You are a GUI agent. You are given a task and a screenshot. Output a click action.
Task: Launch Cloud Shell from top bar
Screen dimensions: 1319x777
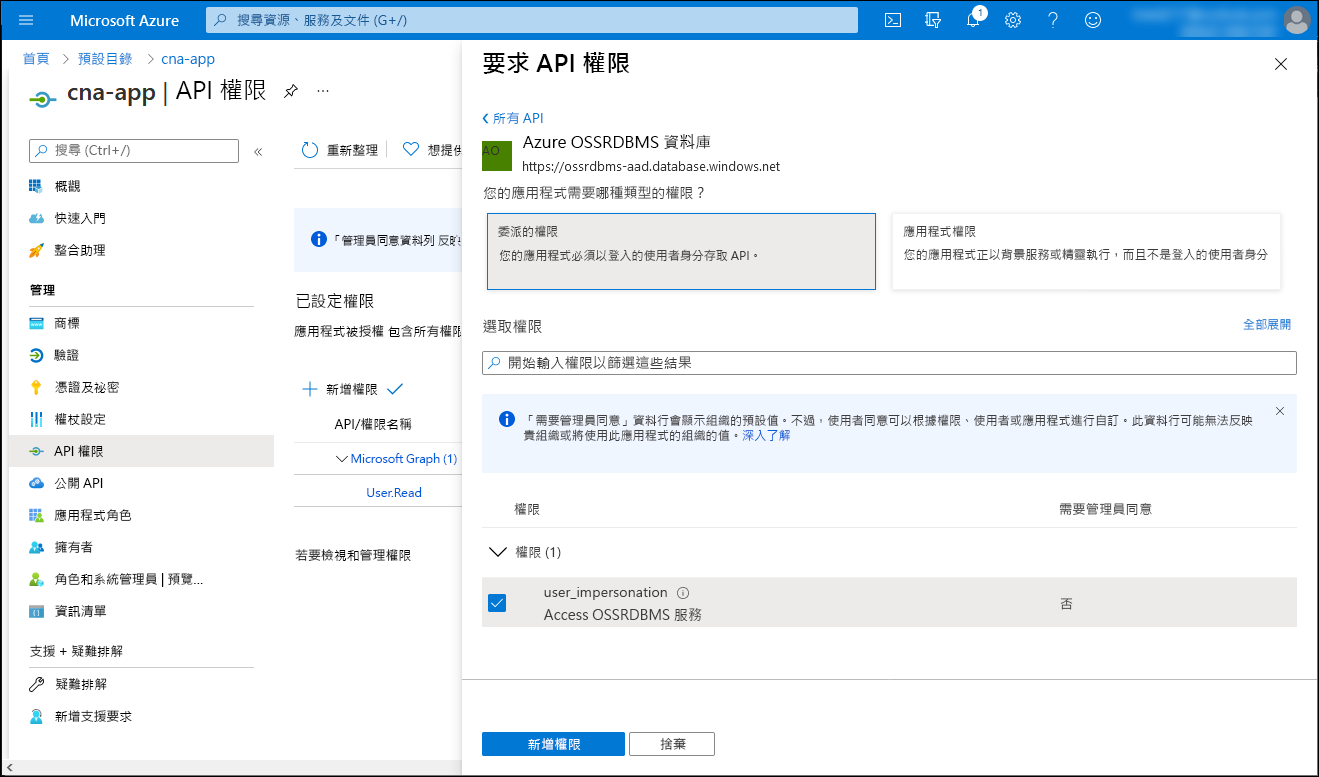coord(894,20)
